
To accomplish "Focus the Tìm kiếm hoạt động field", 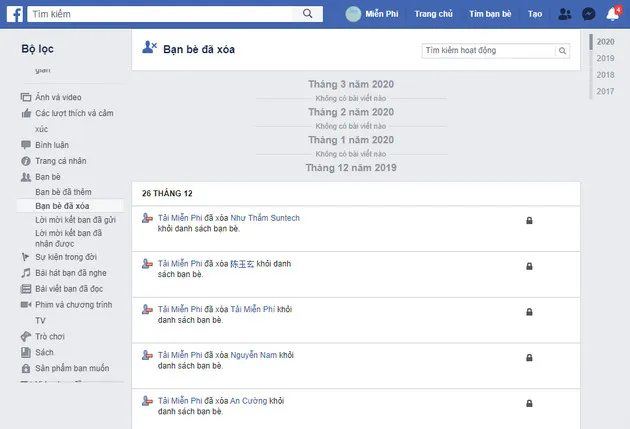I will (489, 51).
